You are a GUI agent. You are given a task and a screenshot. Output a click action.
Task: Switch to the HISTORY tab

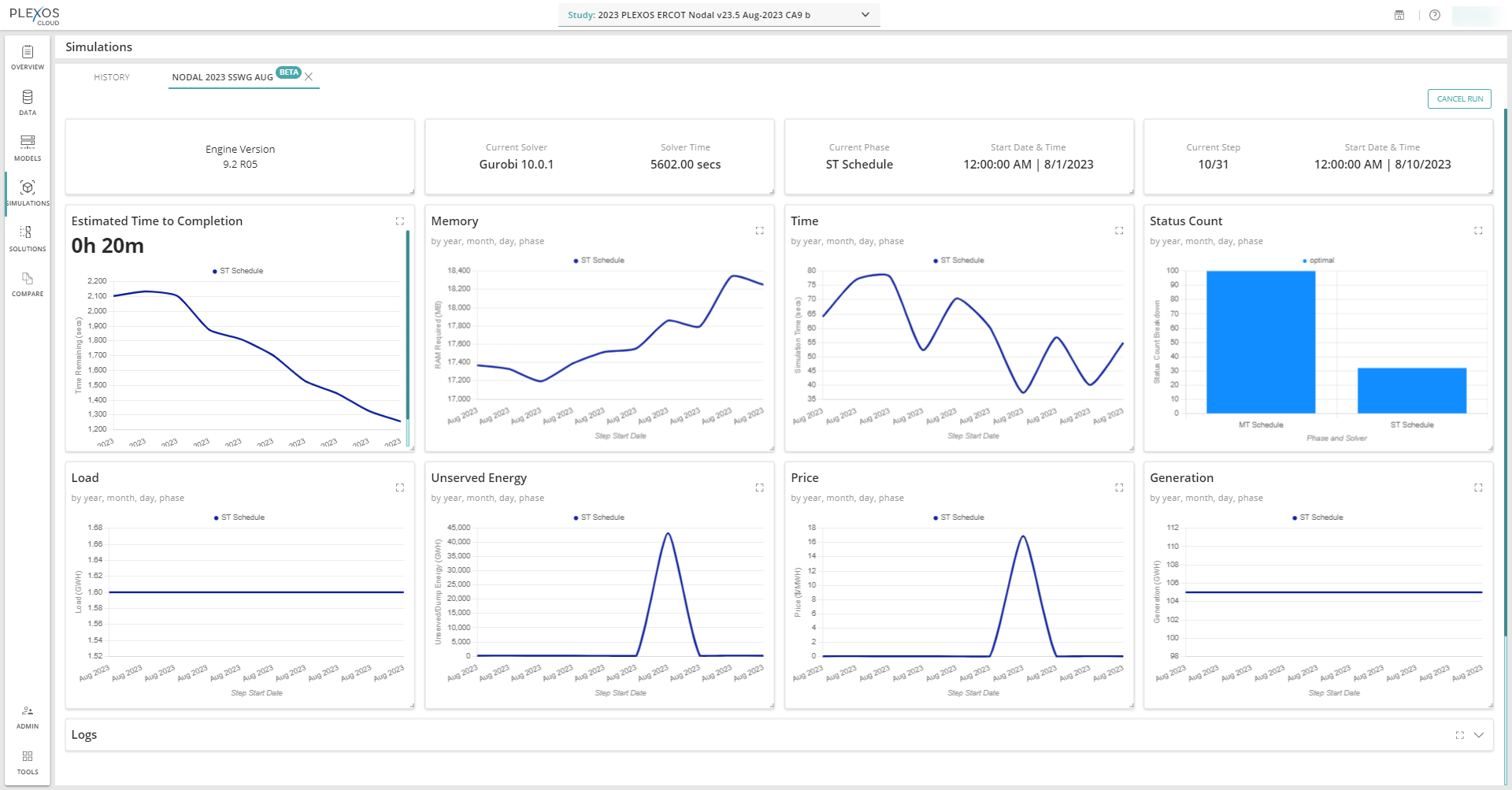[112, 76]
